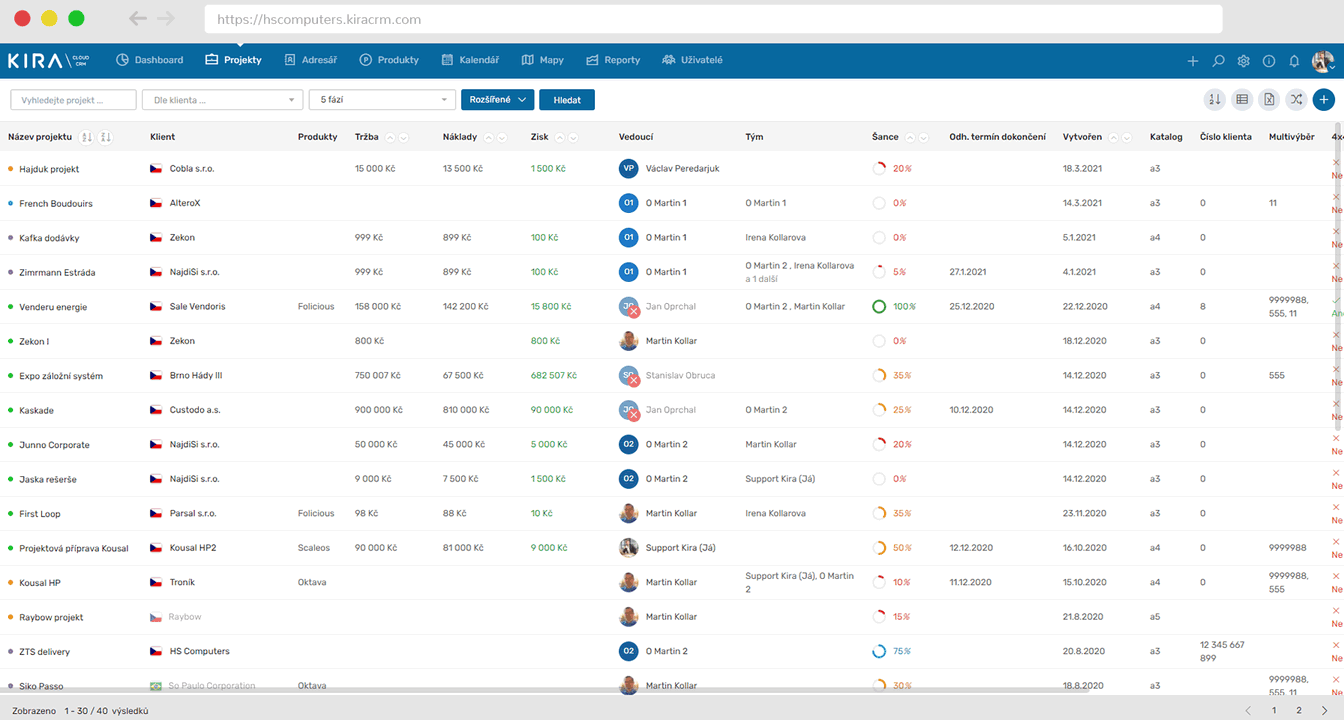Switch to the Projekty section
The width and height of the screenshot is (1344, 720).
coord(233,60)
